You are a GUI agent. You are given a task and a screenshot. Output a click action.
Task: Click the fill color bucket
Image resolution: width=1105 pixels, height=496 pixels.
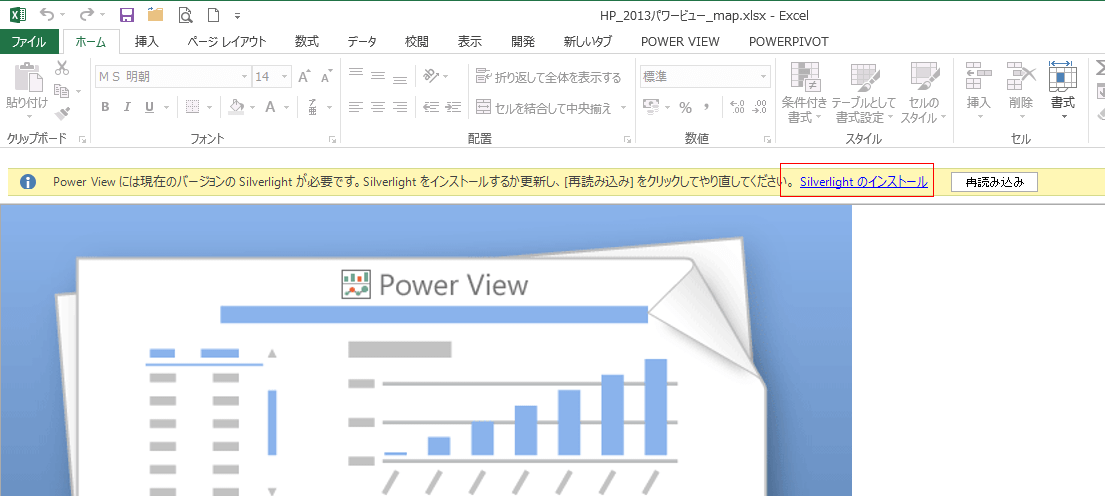point(237,107)
